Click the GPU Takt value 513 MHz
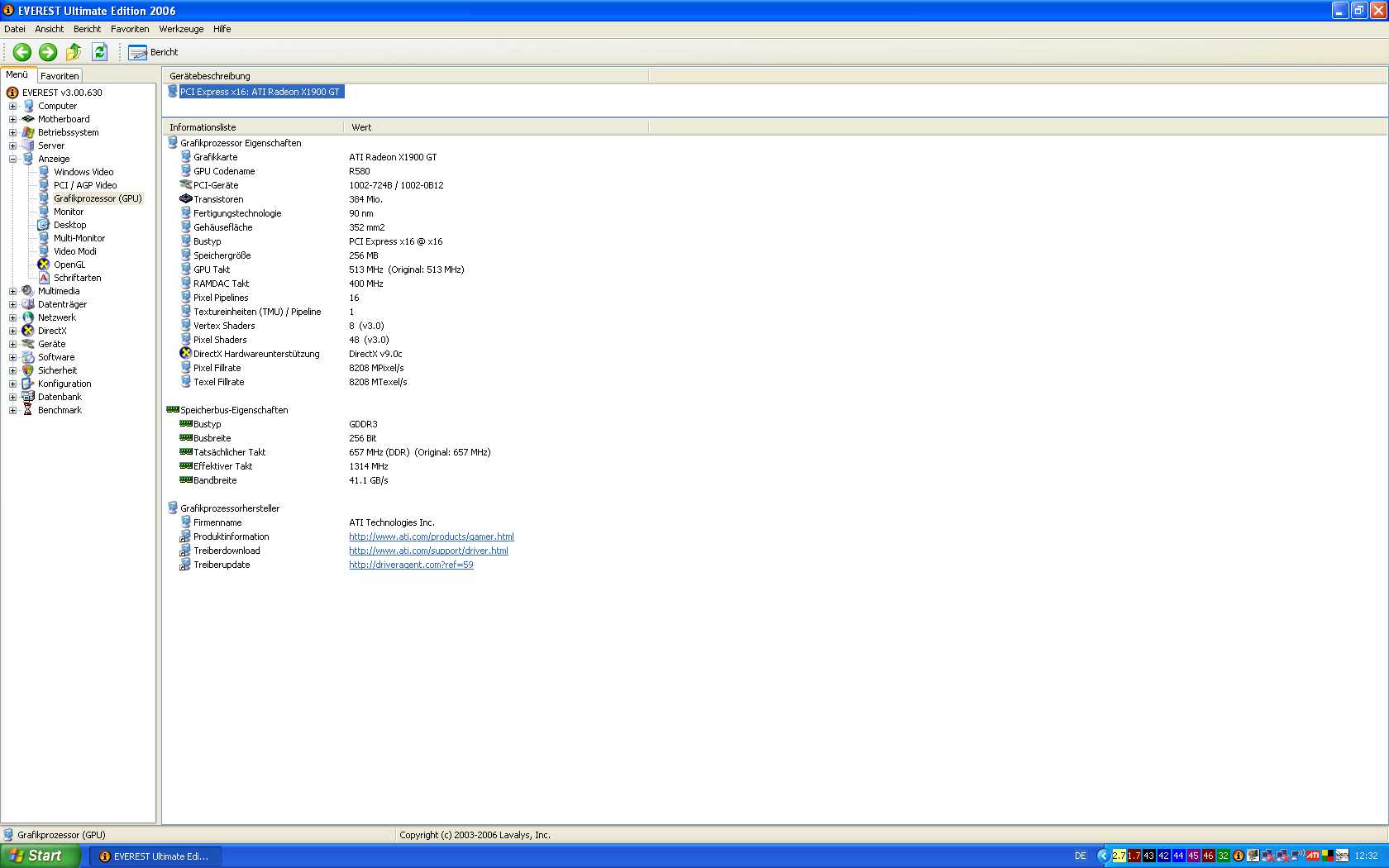The width and height of the screenshot is (1389, 868). [406, 269]
